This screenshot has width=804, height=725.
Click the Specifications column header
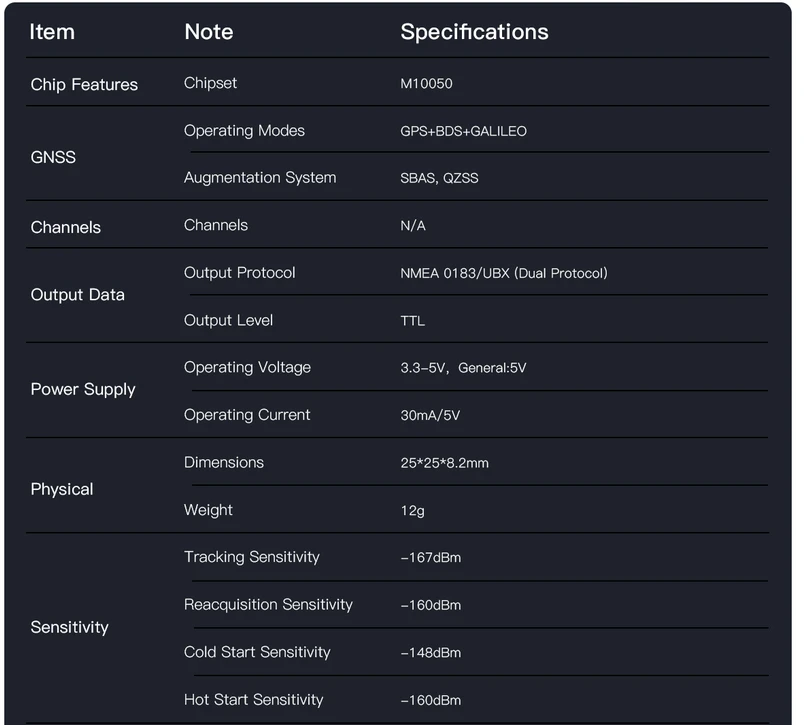(474, 32)
